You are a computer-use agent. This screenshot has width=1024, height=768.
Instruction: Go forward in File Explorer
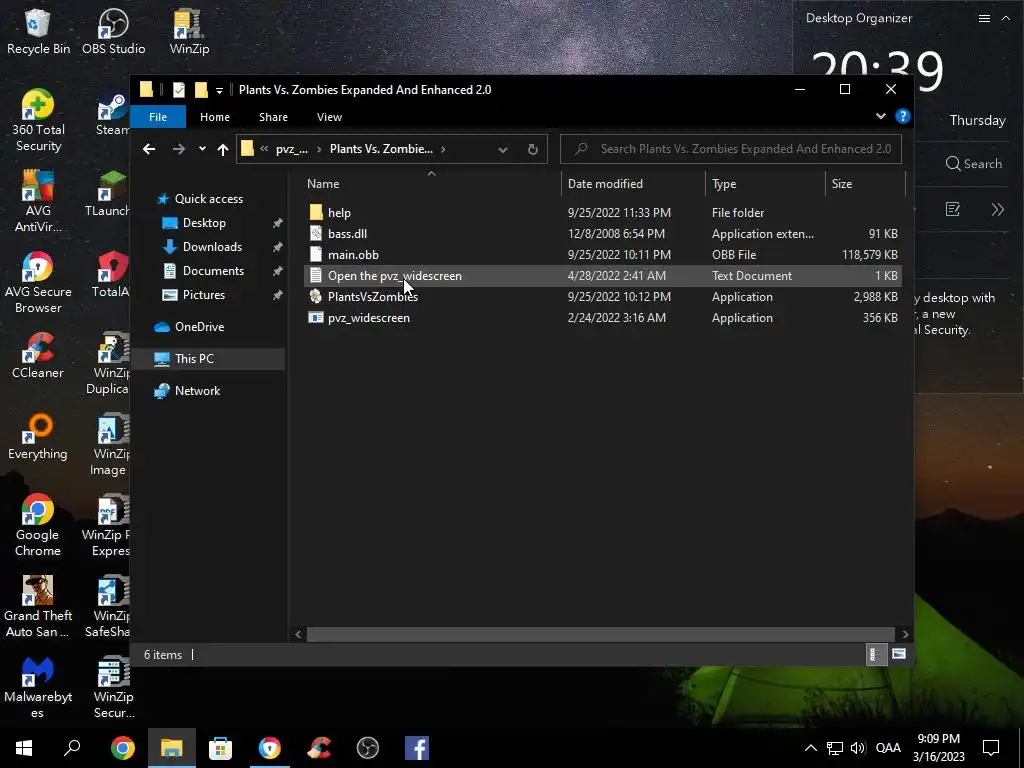click(178, 149)
